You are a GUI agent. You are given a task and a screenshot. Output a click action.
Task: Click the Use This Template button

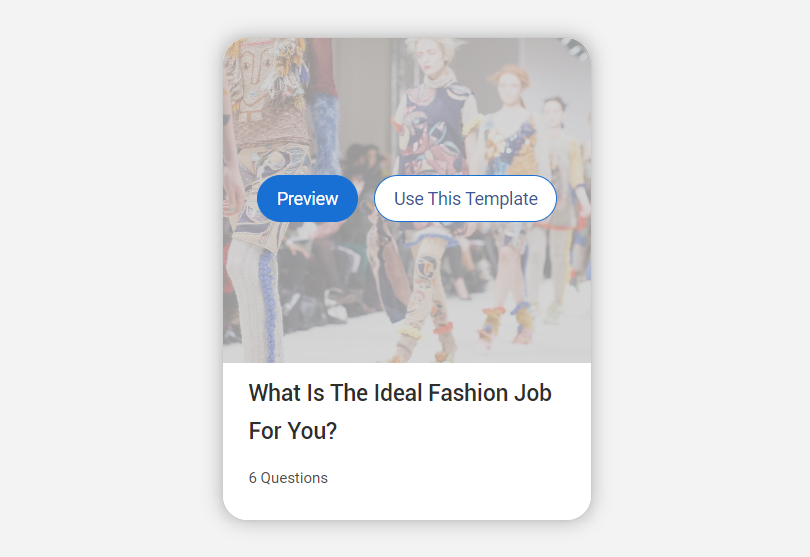tap(465, 198)
